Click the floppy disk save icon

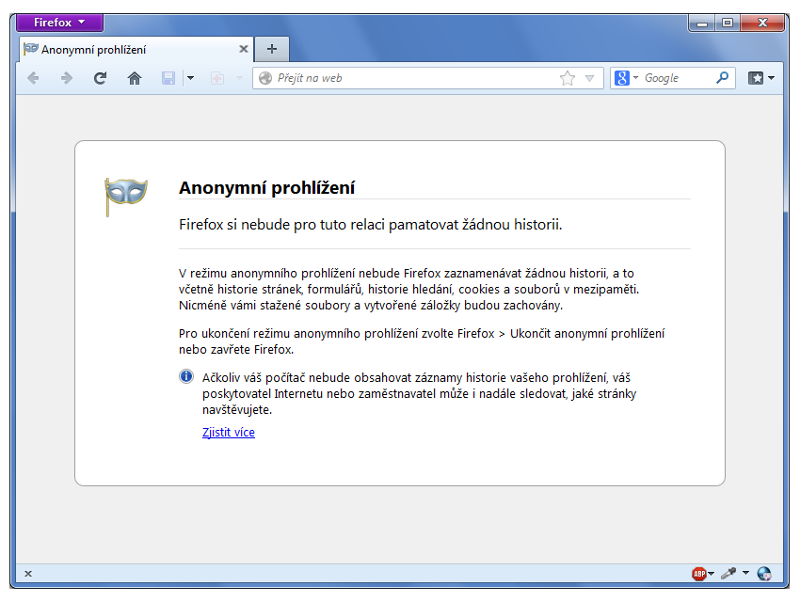click(x=169, y=78)
